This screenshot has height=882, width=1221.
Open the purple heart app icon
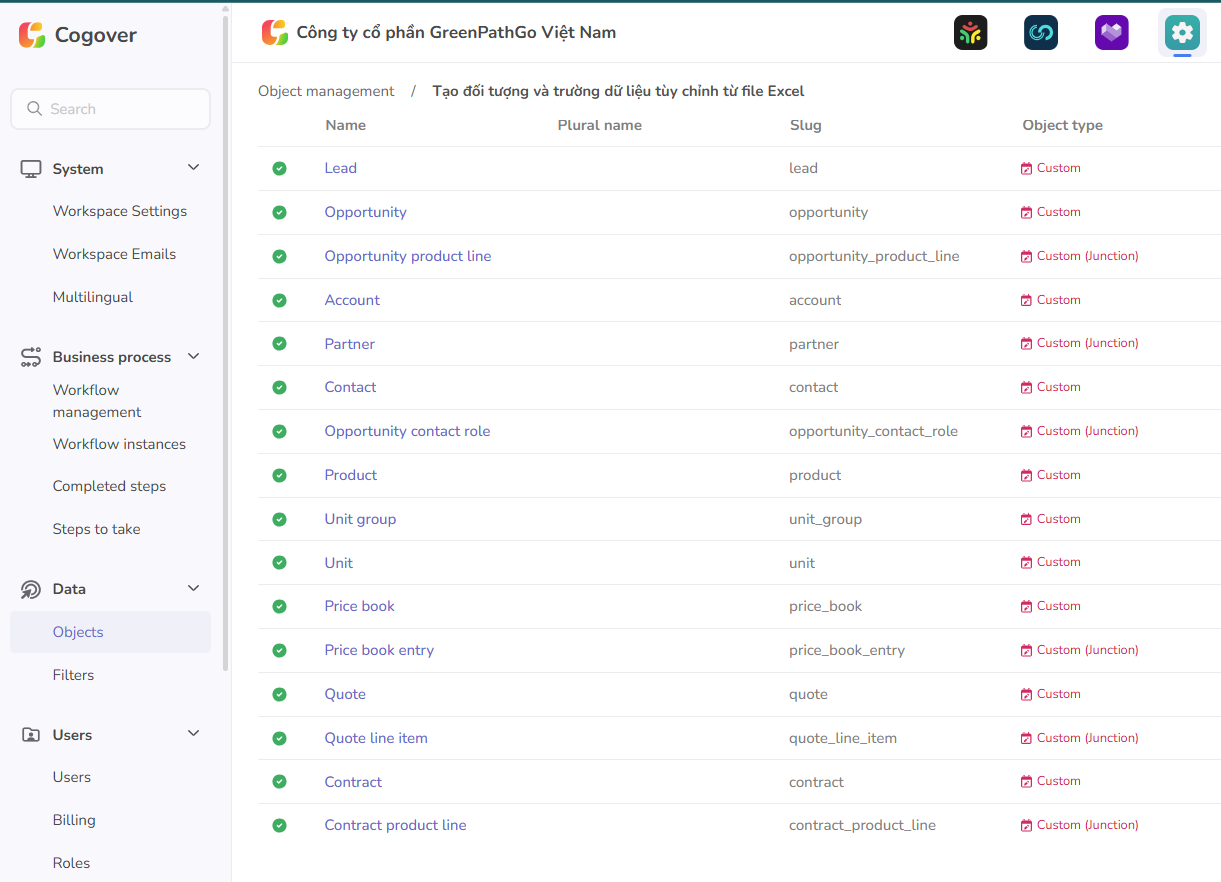[x=1112, y=33]
